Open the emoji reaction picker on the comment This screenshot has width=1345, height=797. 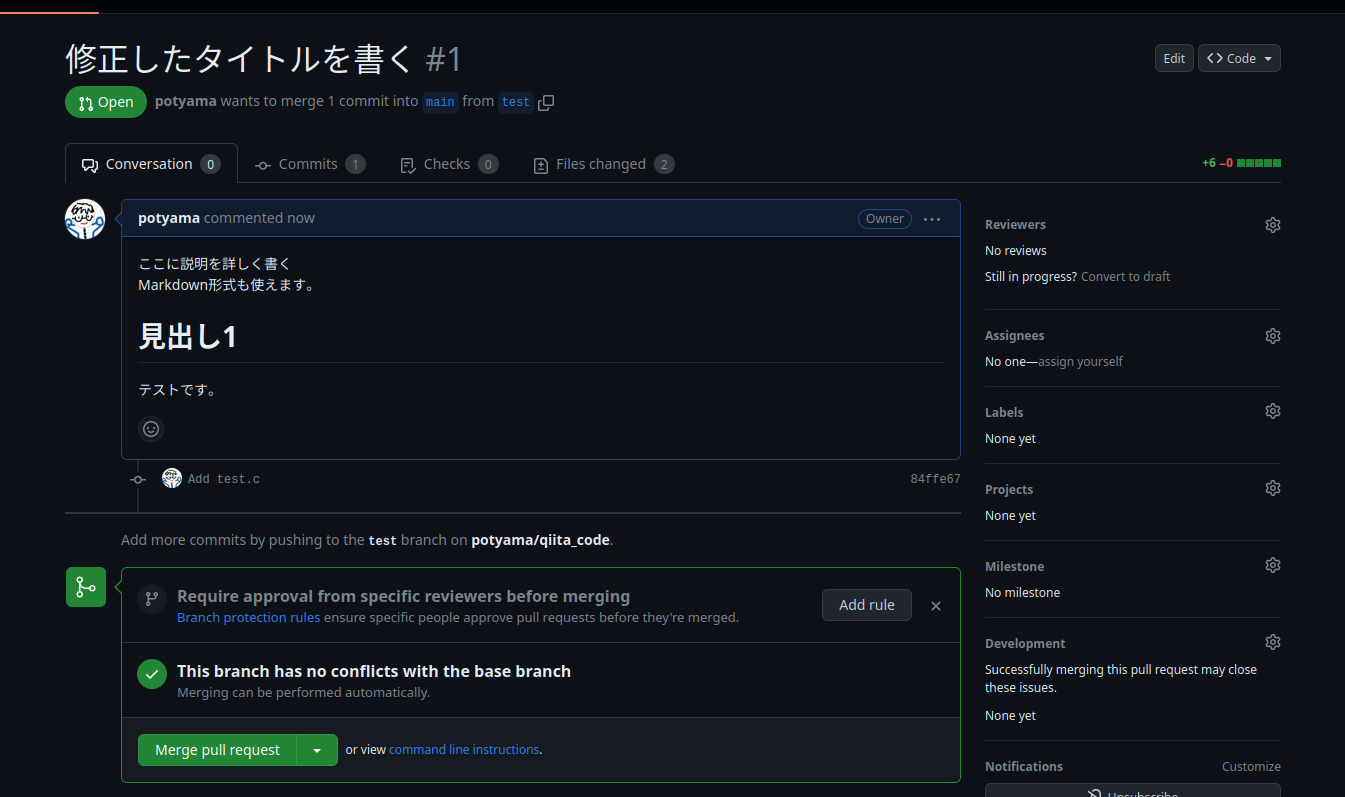point(151,428)
